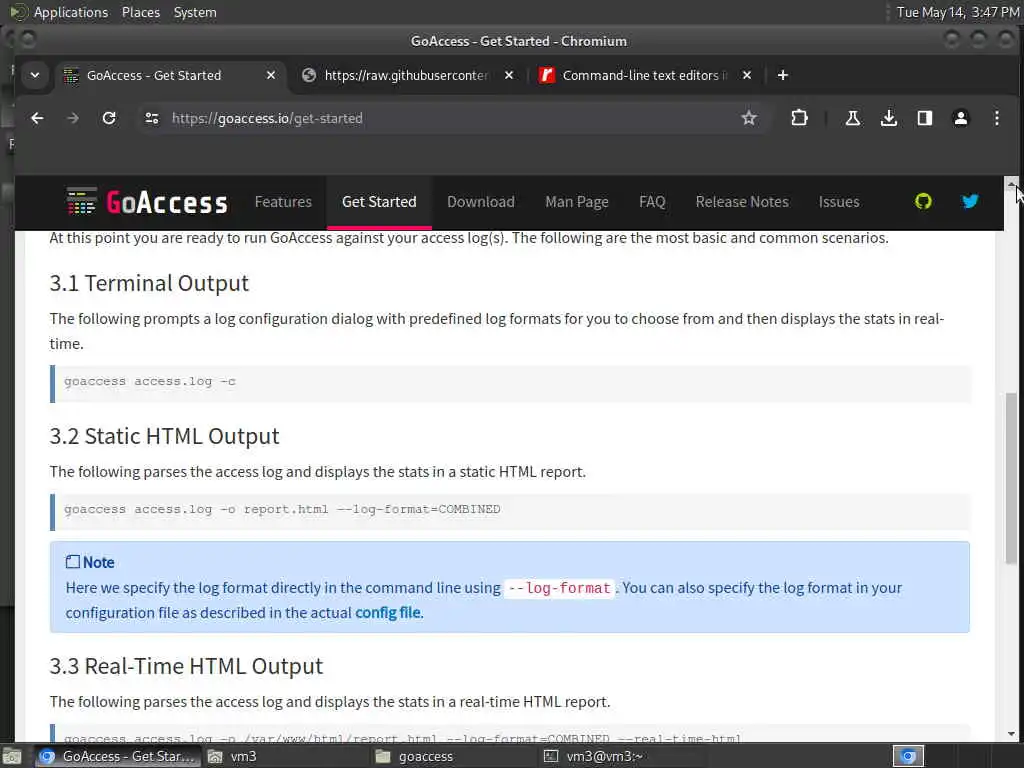The image size is (1024, 768).
Task: Switch to Command-line text editors tab
Action: tap(644, 75)
